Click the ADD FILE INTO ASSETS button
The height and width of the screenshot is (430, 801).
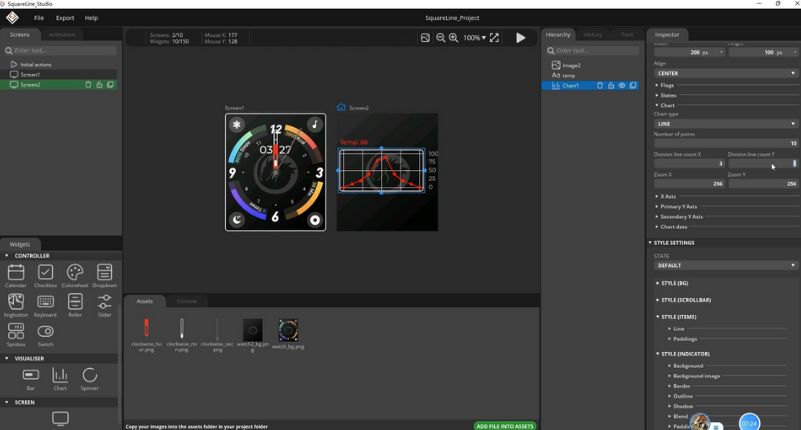(504, 426)
